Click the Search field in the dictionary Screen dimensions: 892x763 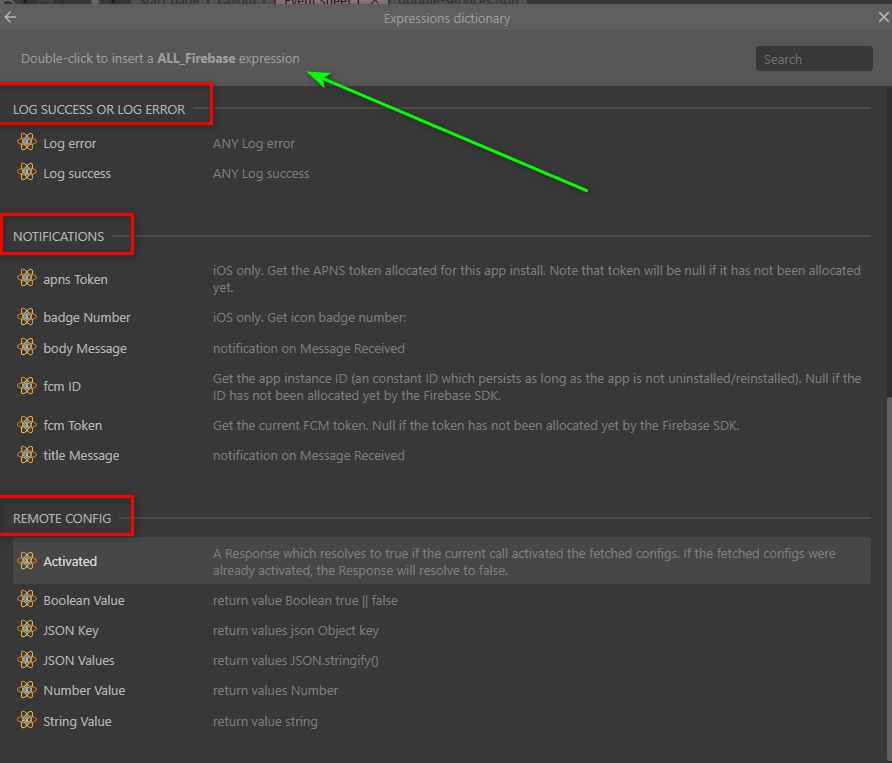pos(813,59)
